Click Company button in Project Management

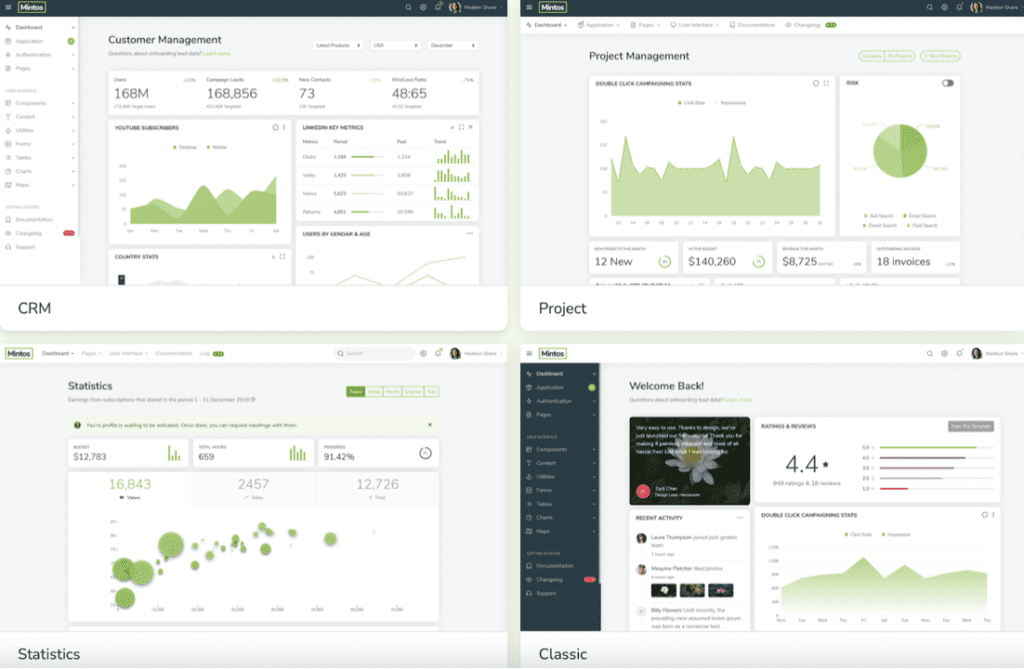[871, 56]
